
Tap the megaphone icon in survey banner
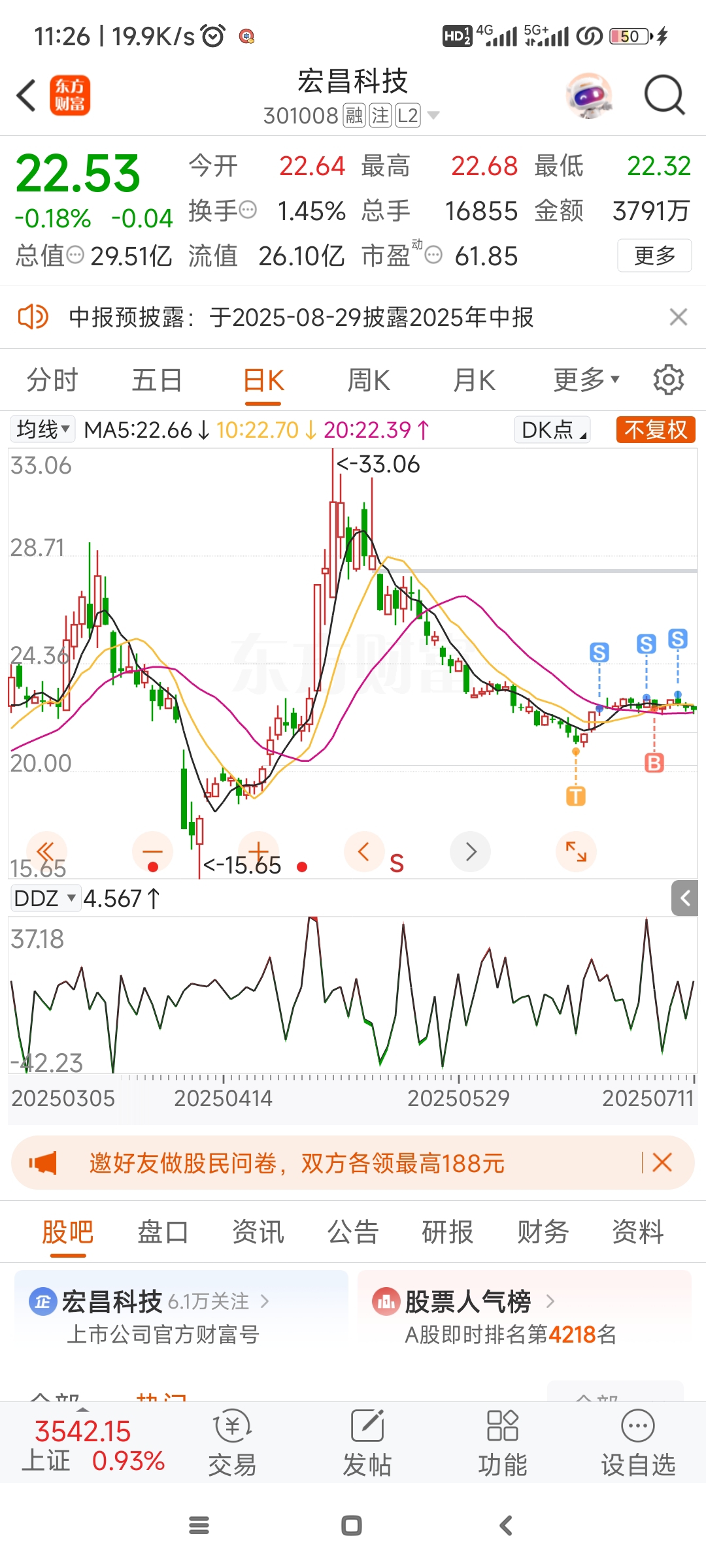click(x=42, y=1163)
